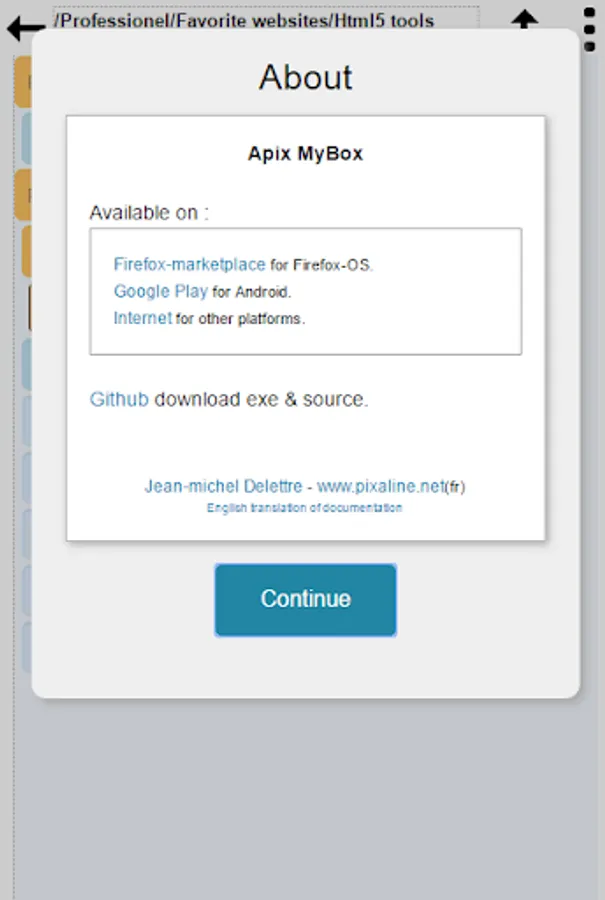The height and width of the screenshot is (900, 605).
Task: Click the "for other platforms." text
Action: tap(240, 320)
